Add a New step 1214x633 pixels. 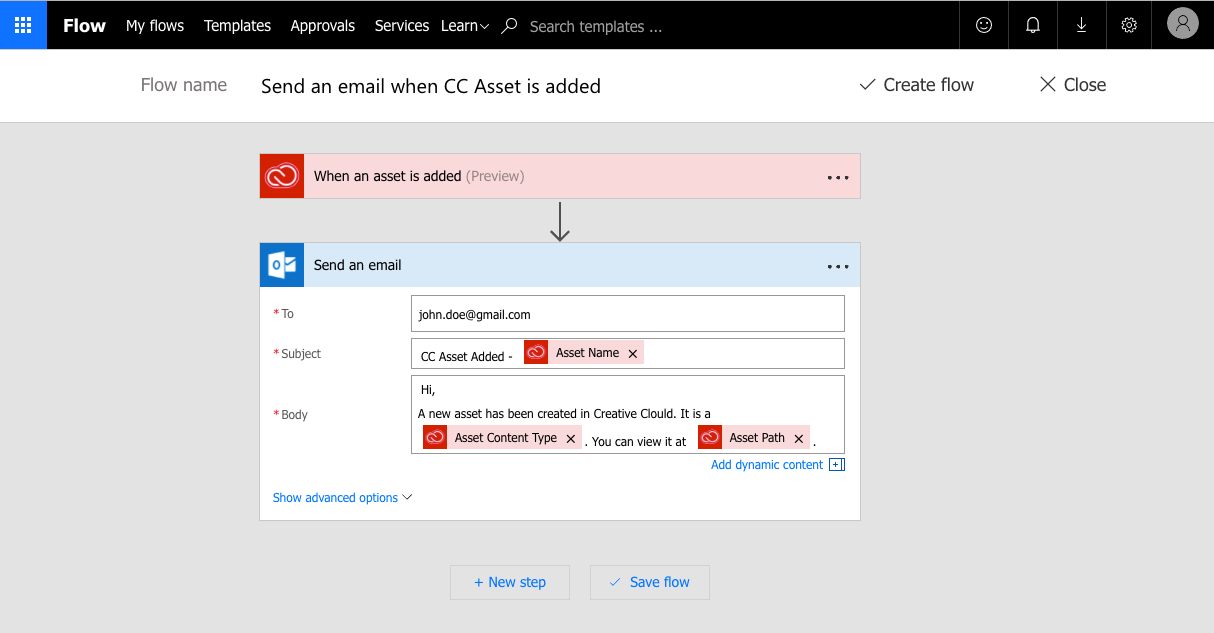tap(510, 582)
